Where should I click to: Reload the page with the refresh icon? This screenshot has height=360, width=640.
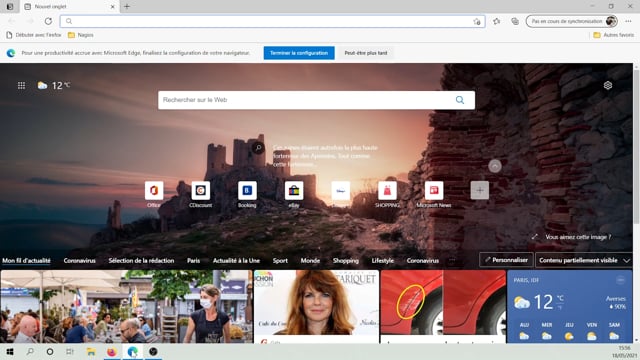48,21
